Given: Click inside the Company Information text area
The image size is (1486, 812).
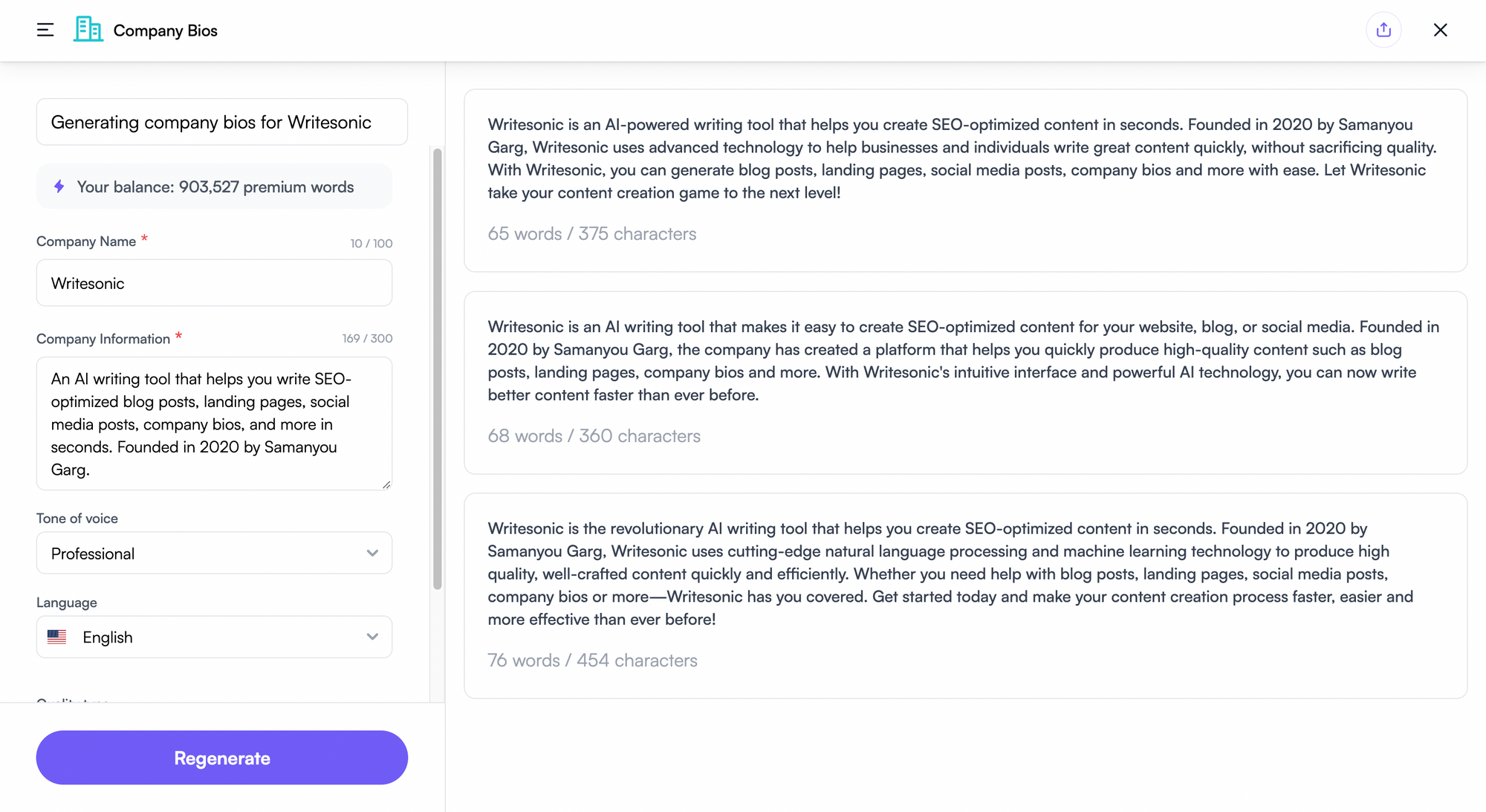Looking at the screenshot, I should [x=214, y=423].
